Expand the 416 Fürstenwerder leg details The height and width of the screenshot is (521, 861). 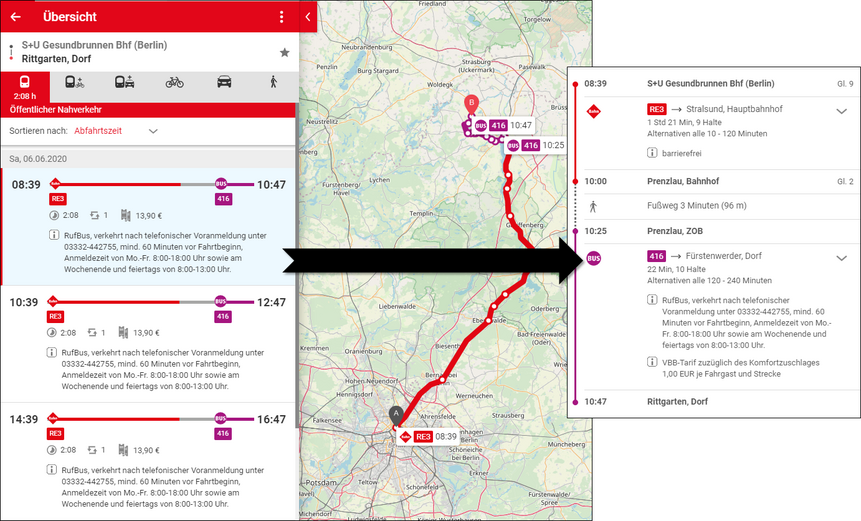[841, 258]
